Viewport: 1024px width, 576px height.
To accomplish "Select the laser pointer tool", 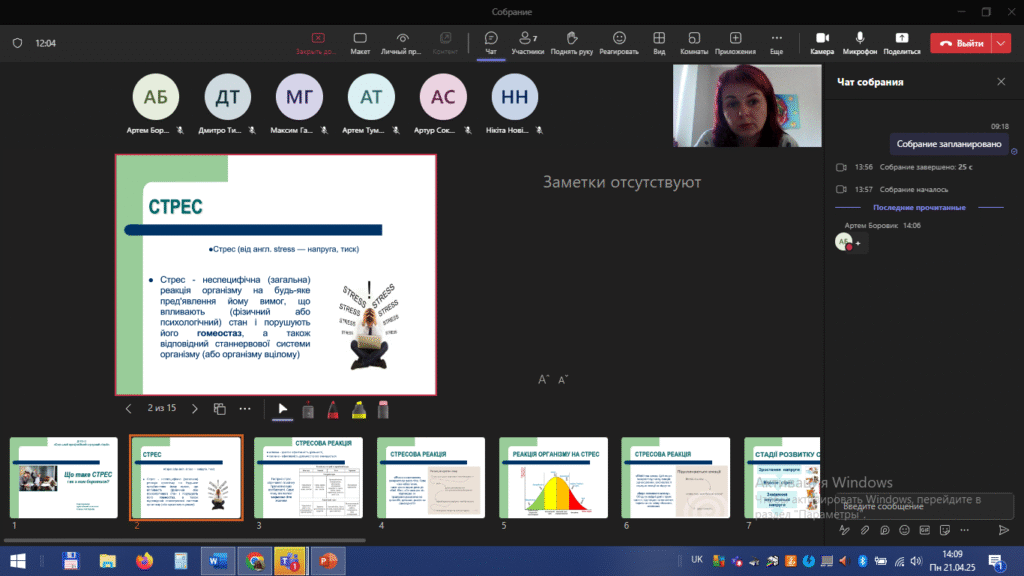I will [x=308, y=410].
